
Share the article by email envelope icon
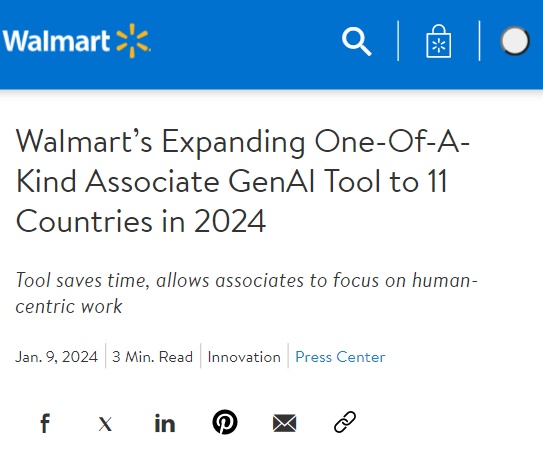tap(284, 423)
